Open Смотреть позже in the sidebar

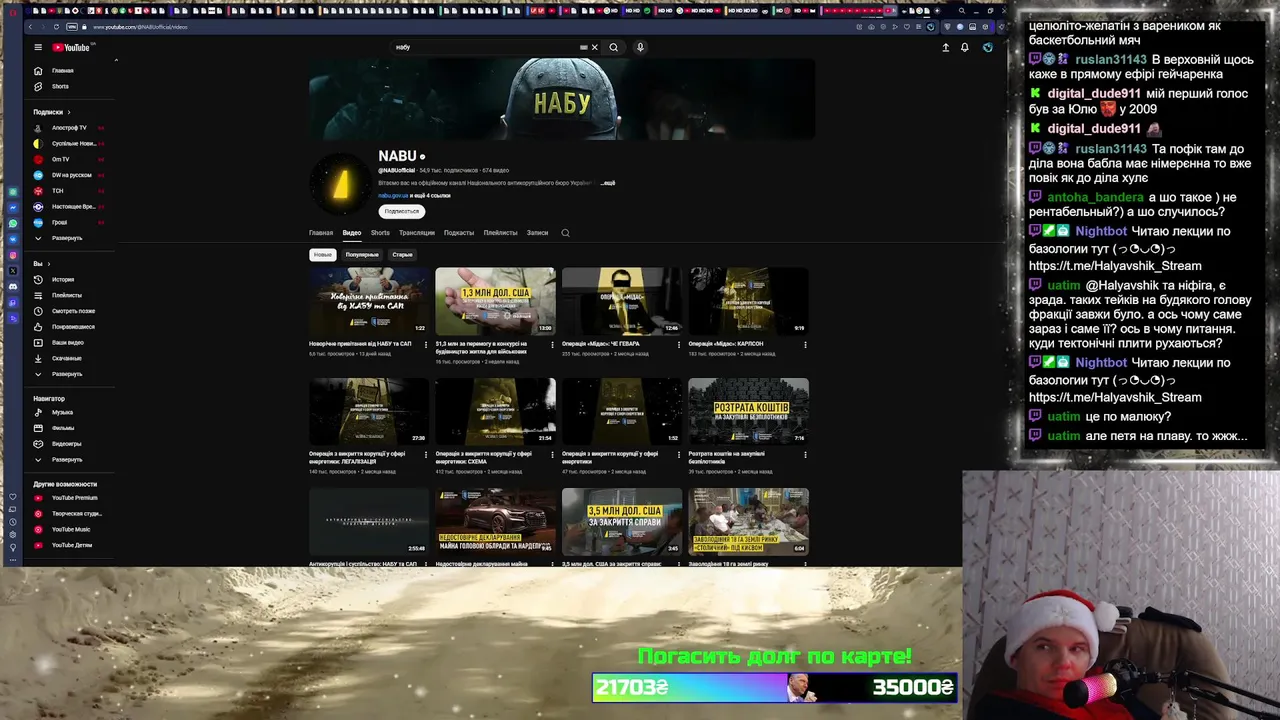click(x=73, y=311)
